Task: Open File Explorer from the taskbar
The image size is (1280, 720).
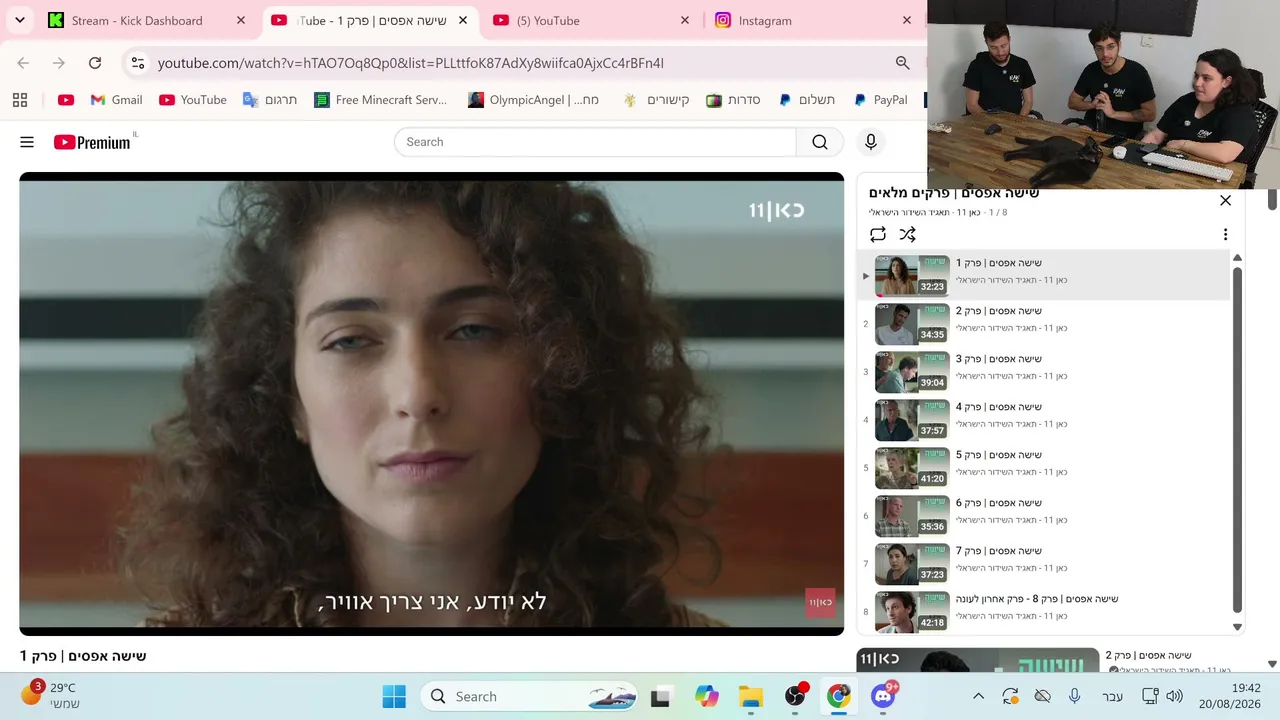Action: (751, 697)
